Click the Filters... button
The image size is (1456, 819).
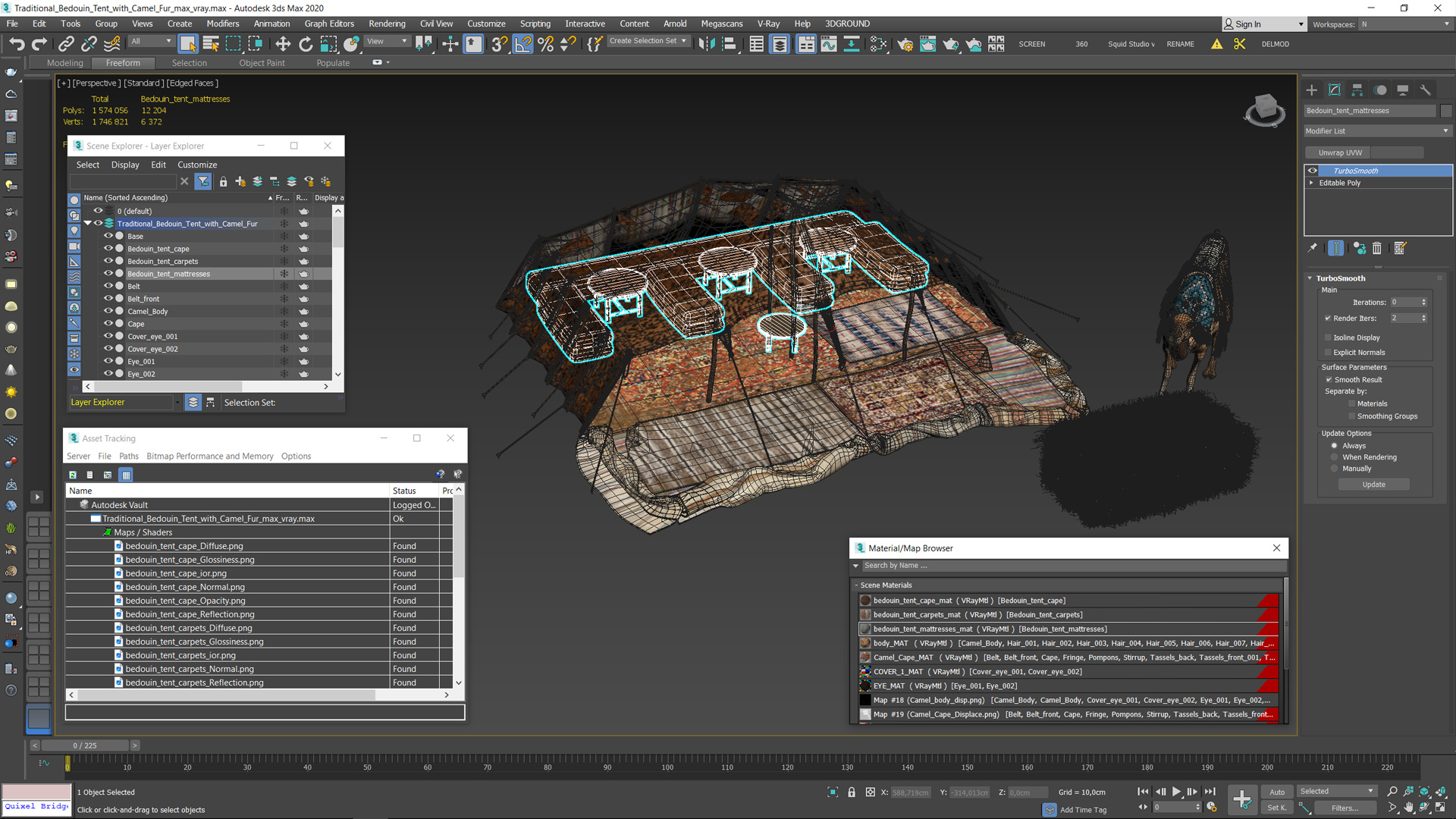point(1345,808)
